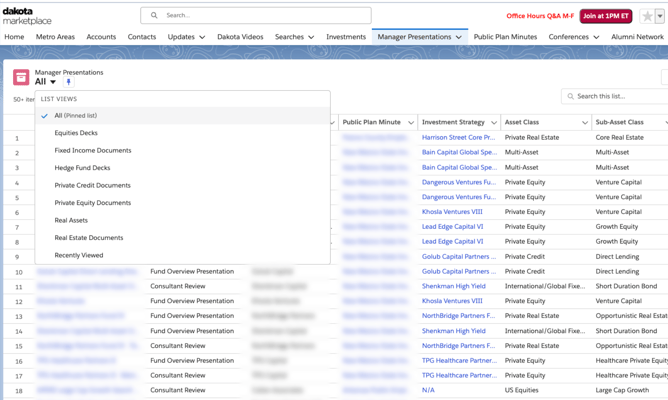This screenshot has height=400, width=668.
Task: Open the Metro Areas tab
Action: point(55,37)
